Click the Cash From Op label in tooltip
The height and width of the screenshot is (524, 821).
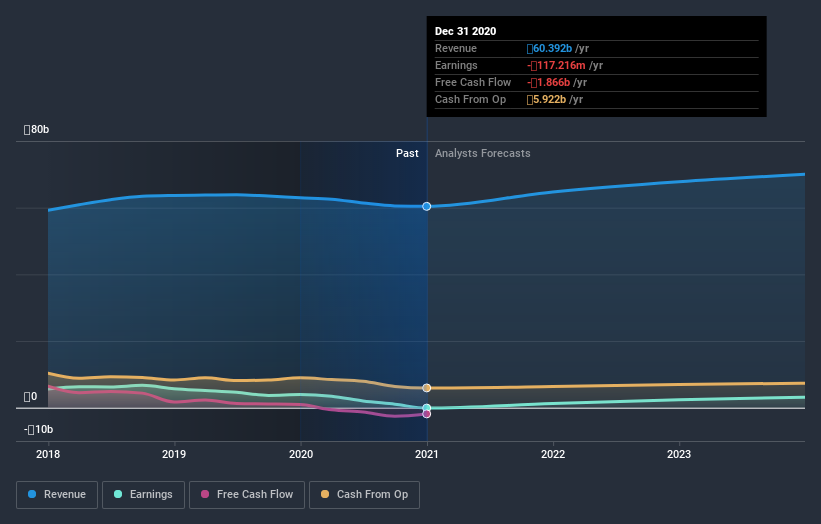click(x=470, y=99)
